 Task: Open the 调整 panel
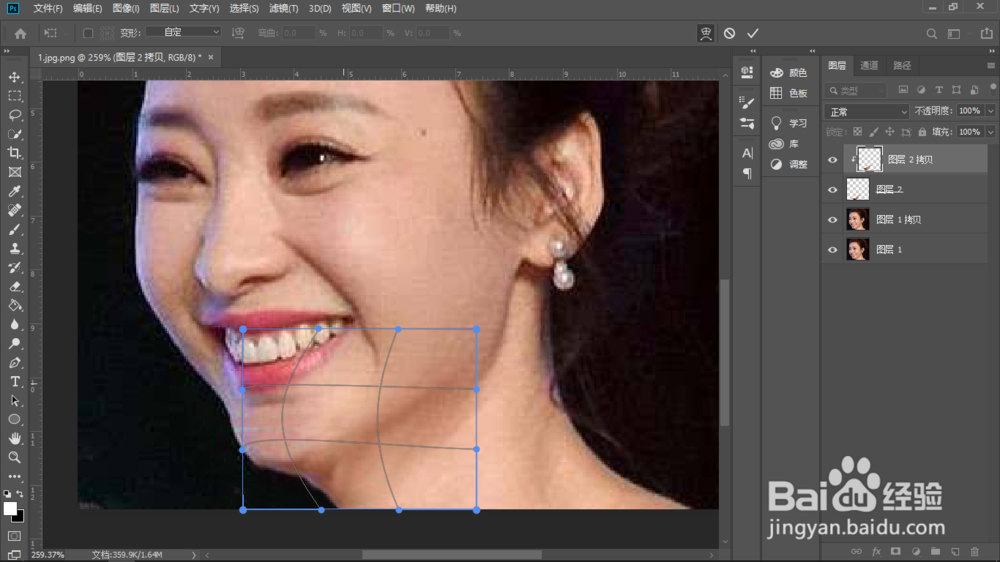coord(789,164)
